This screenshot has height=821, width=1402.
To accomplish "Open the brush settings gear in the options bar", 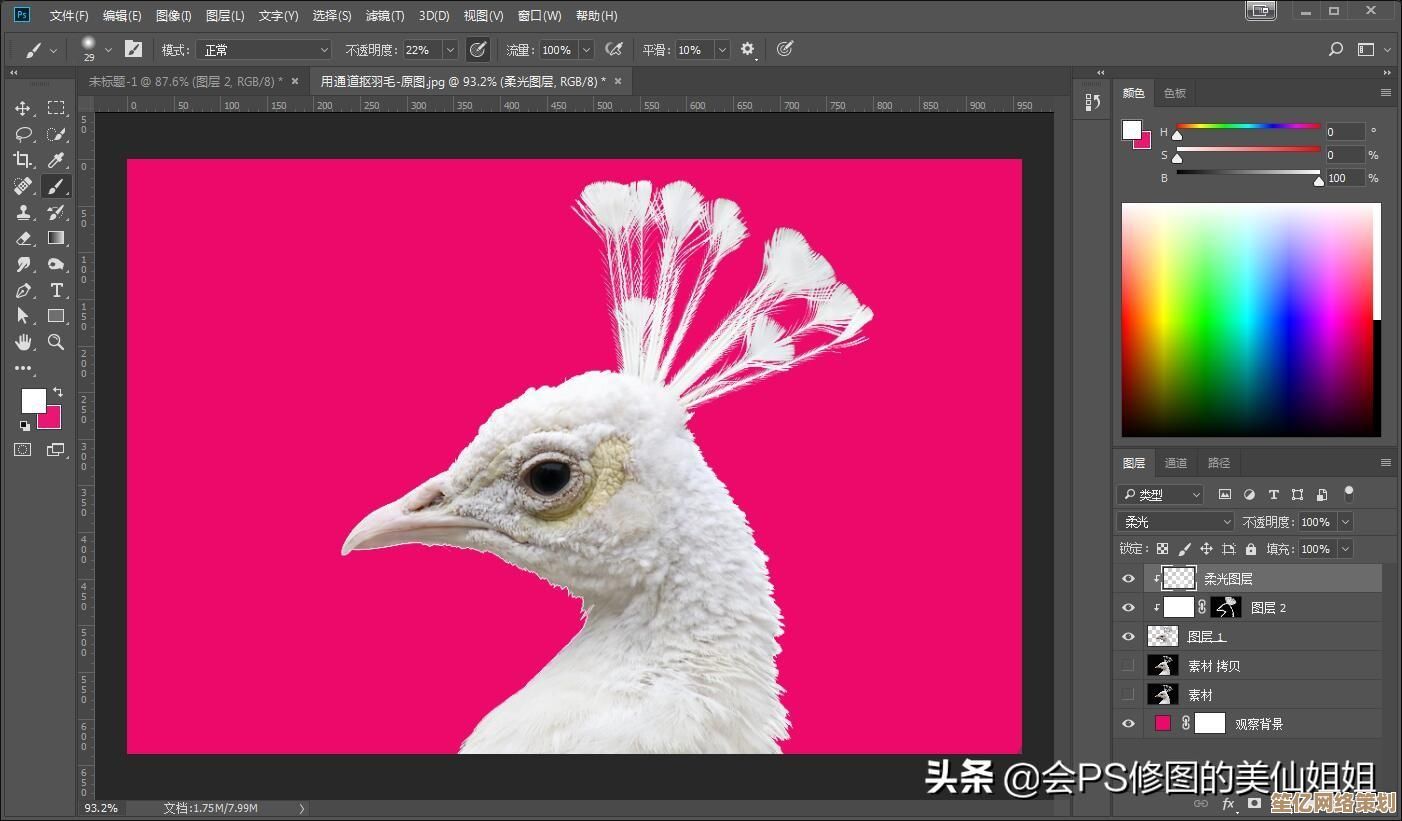I will pyautogui.click(x=748, y=49).
